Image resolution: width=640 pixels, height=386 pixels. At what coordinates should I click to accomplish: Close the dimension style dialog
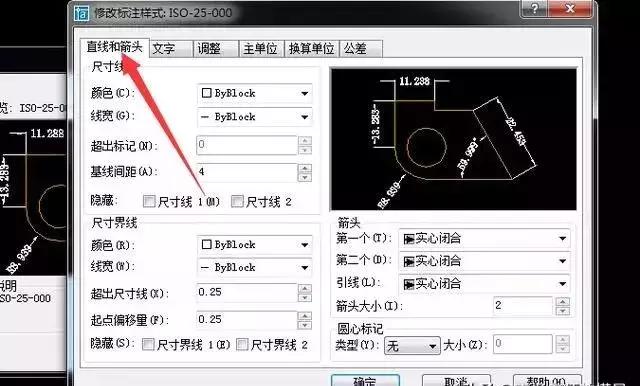coord(570,8)
